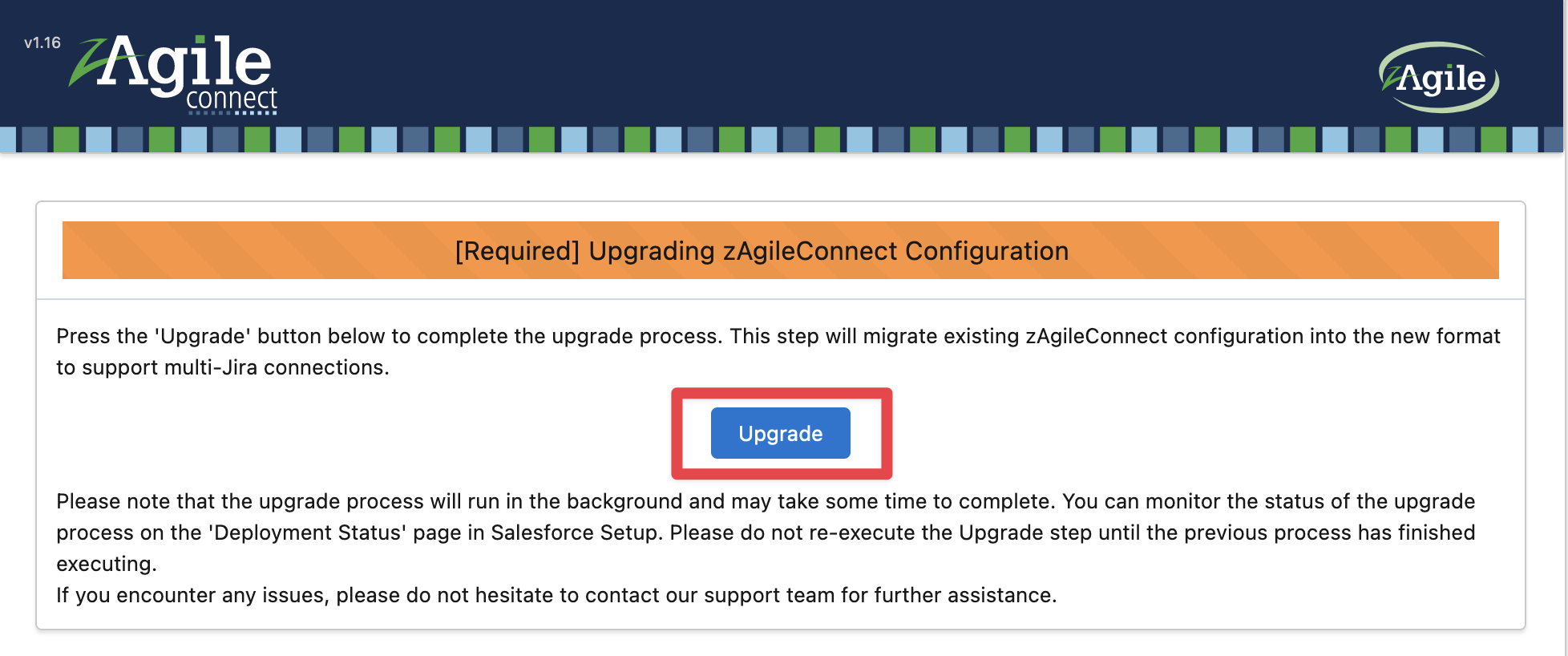This screenshot has width=1568, height=656.
Task: Click the v1.16 version label
Action: tap(42, 43)
